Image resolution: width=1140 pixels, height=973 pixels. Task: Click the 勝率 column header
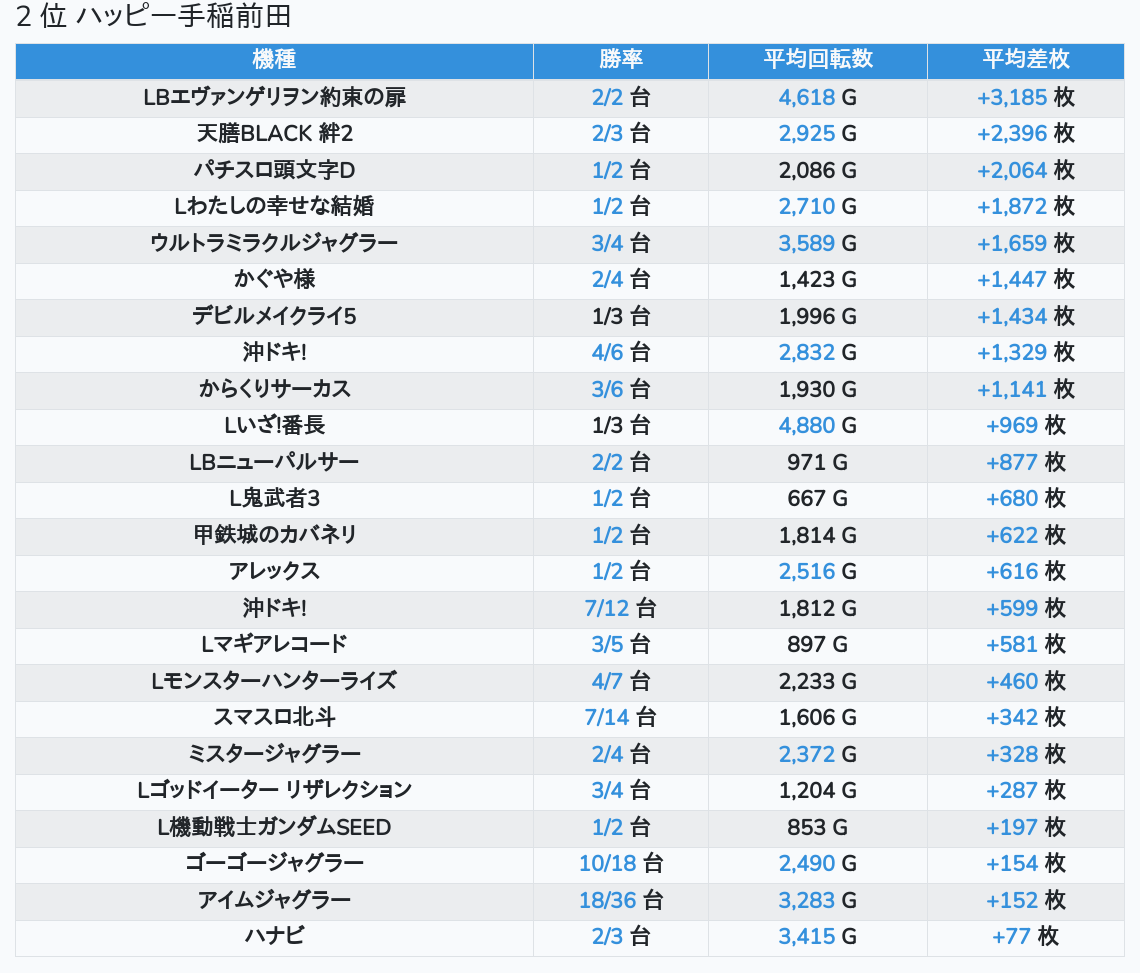(621, 60)
